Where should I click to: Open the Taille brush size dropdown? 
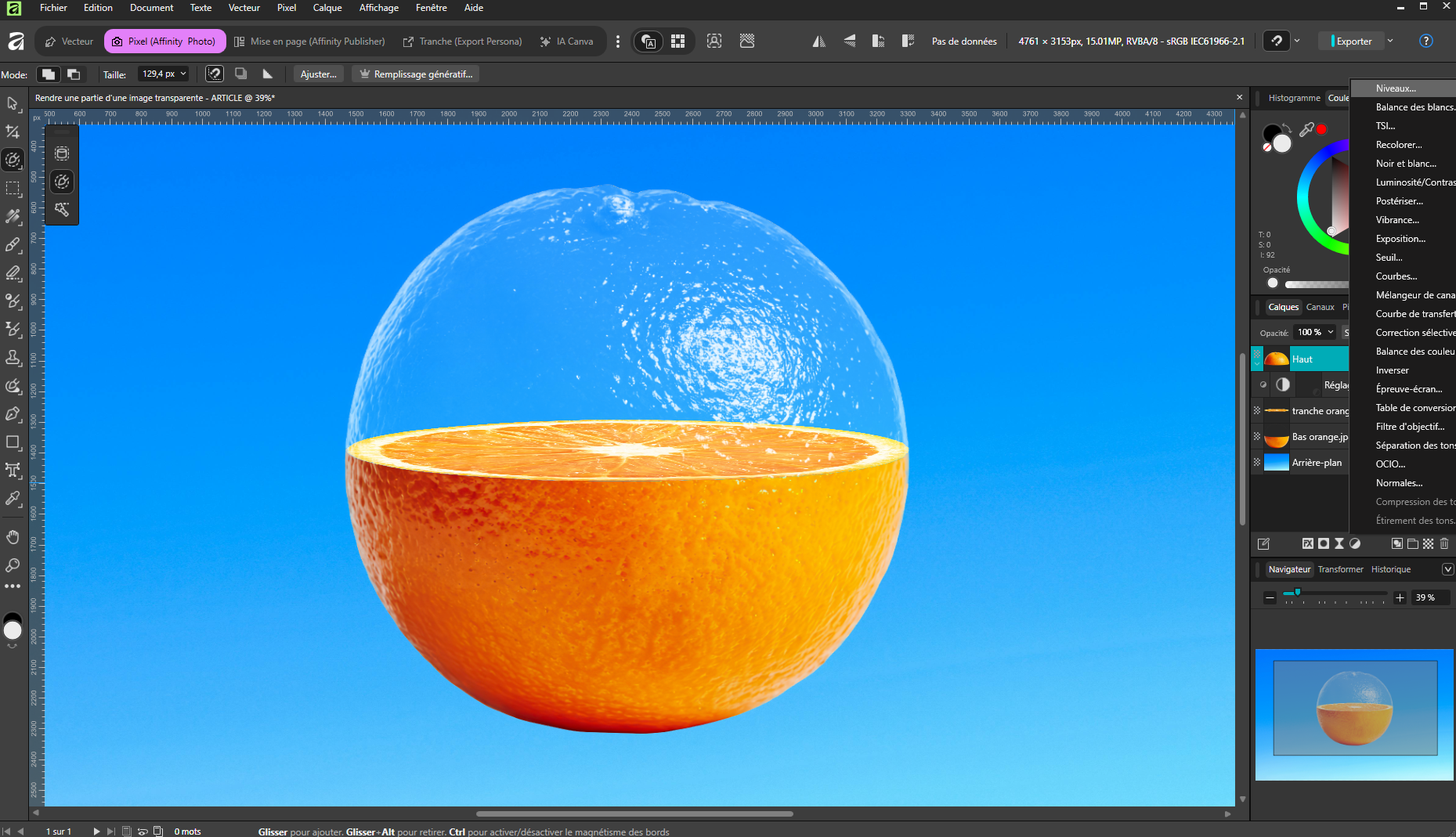(x=183, y=74)
